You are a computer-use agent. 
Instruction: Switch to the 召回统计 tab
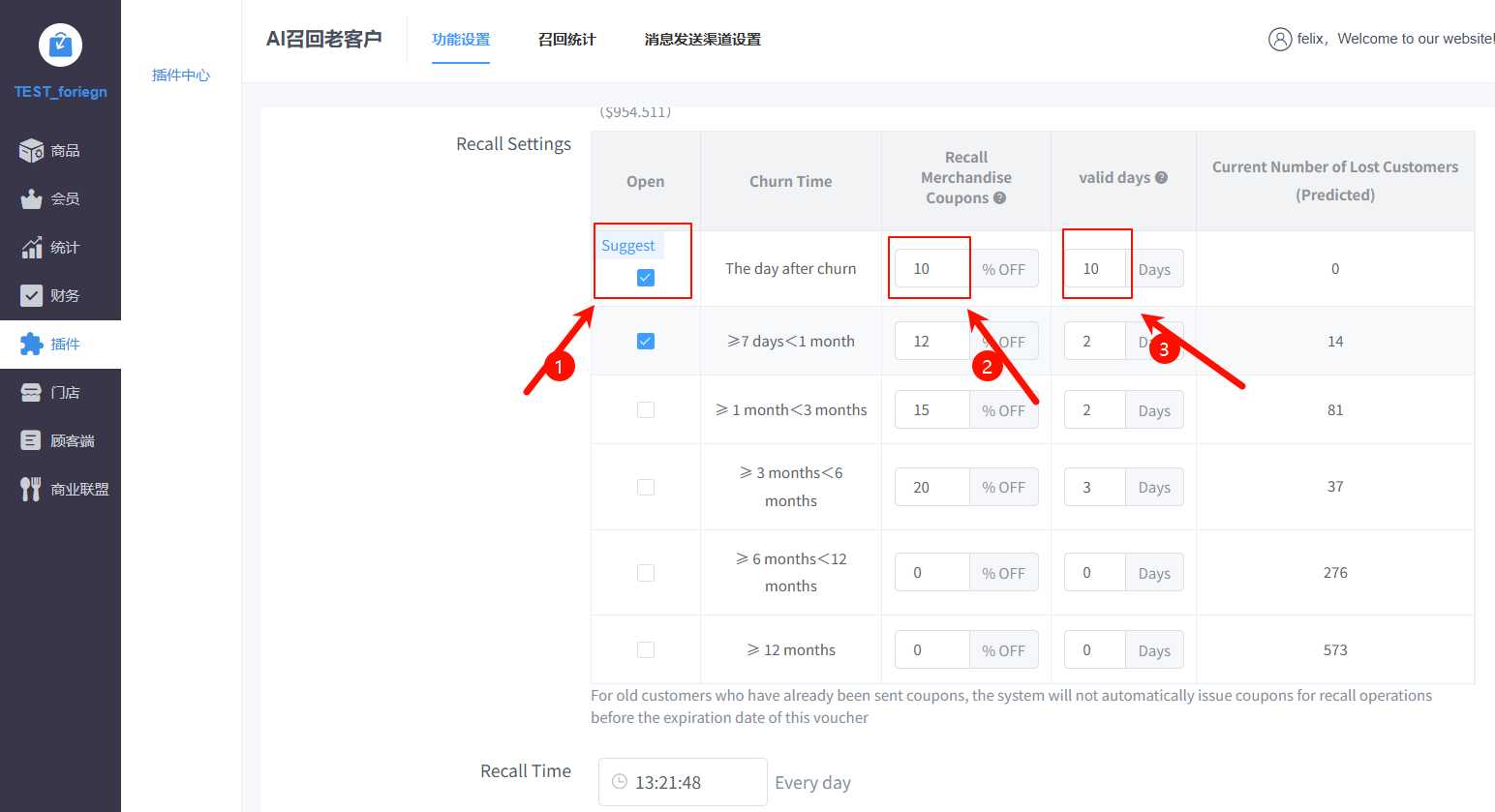566,40
